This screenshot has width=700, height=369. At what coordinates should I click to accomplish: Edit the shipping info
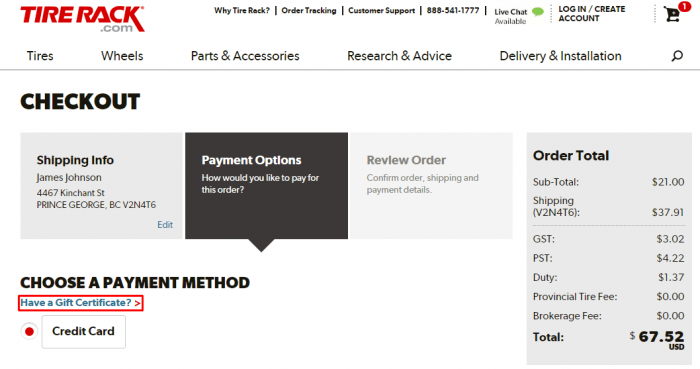click(x=165, y=224)
